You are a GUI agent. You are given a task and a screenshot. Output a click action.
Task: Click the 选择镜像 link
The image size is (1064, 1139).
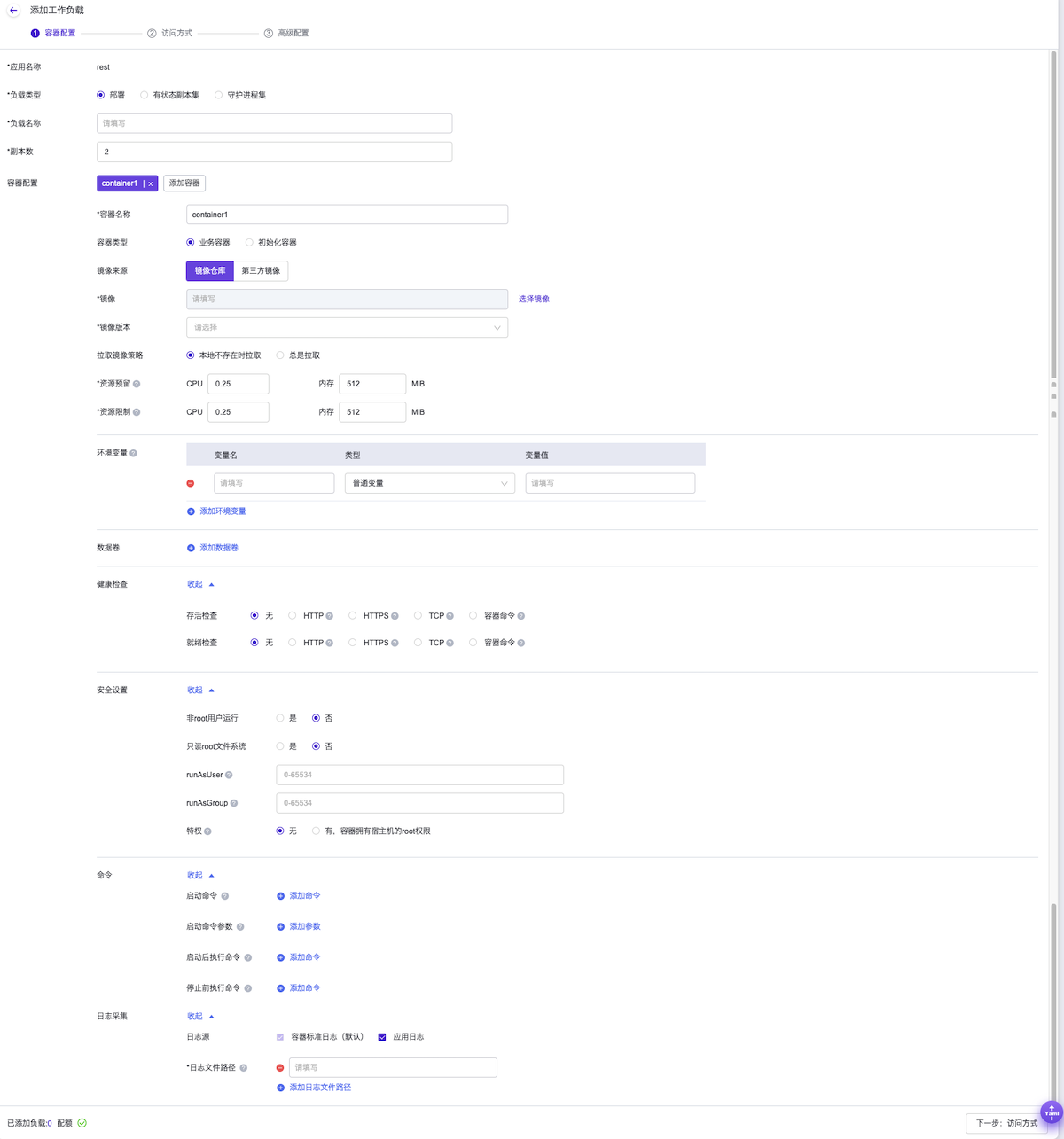click(x=534, y=299)
